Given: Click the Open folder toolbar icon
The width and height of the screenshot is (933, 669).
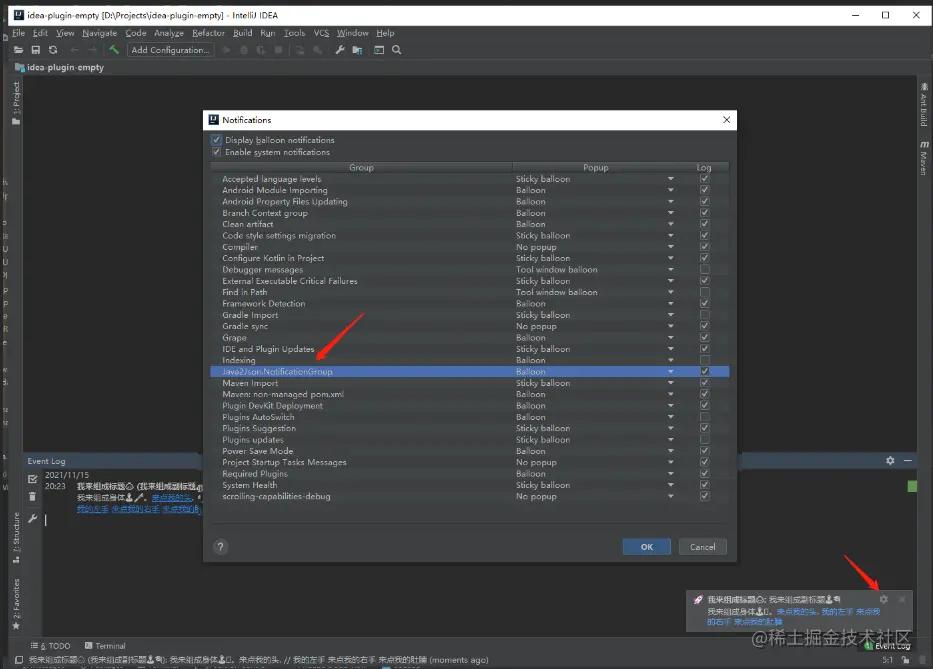Looking at the screenshot, I should point(18,50).
